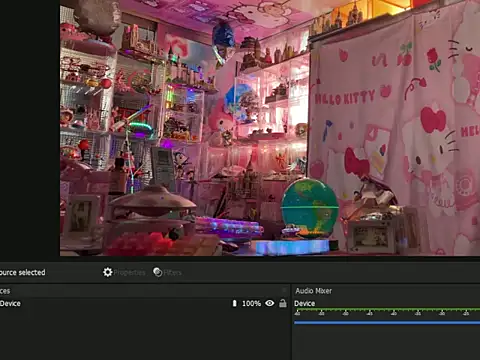Open the Sources dock menu icon in its header
The image size is (480, 360).
(x=284, y=291)
